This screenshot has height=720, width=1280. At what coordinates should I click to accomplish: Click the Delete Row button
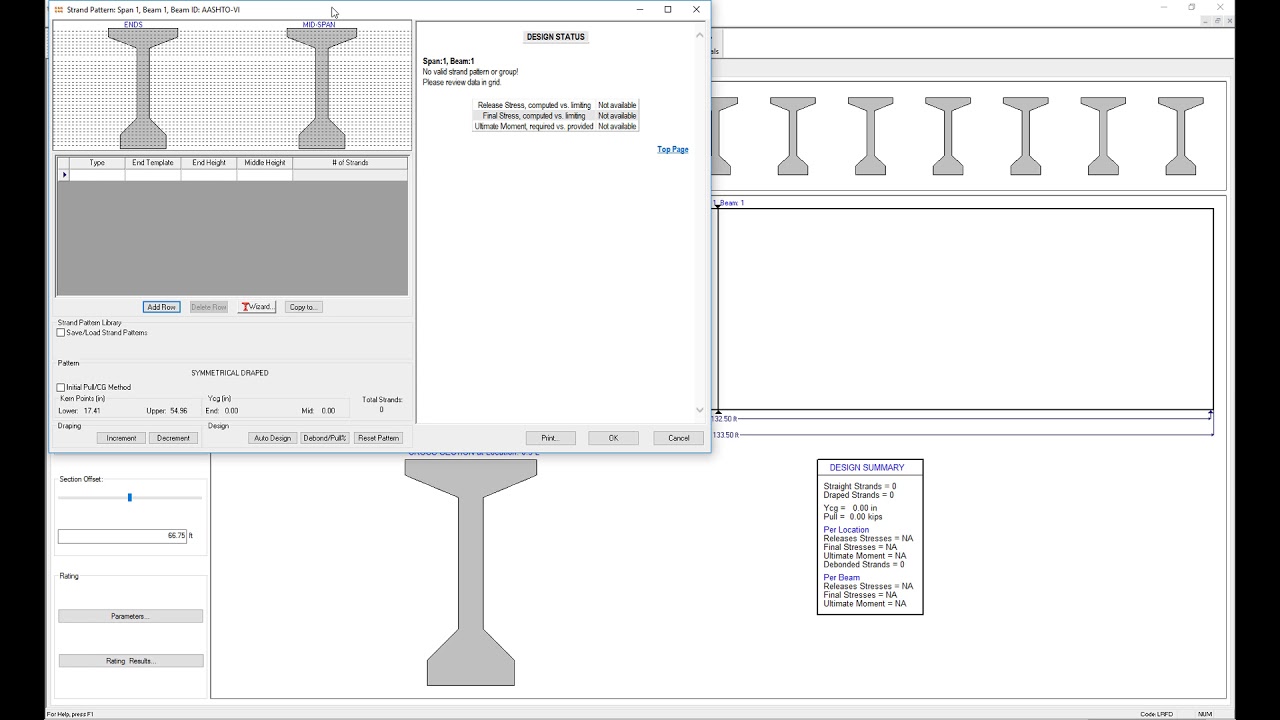tap(208, 307)
